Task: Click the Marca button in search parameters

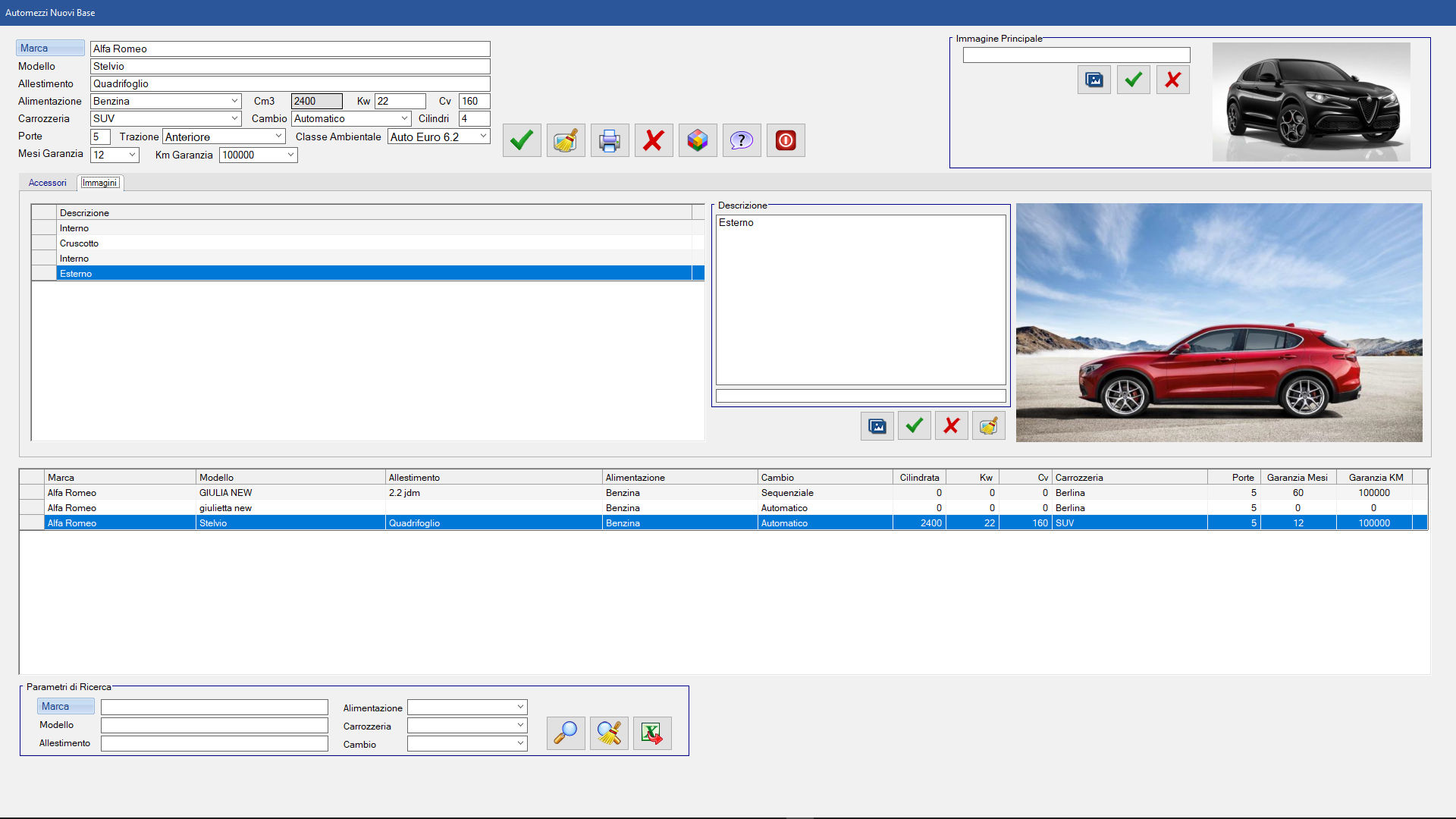Action: coord(66,706)
